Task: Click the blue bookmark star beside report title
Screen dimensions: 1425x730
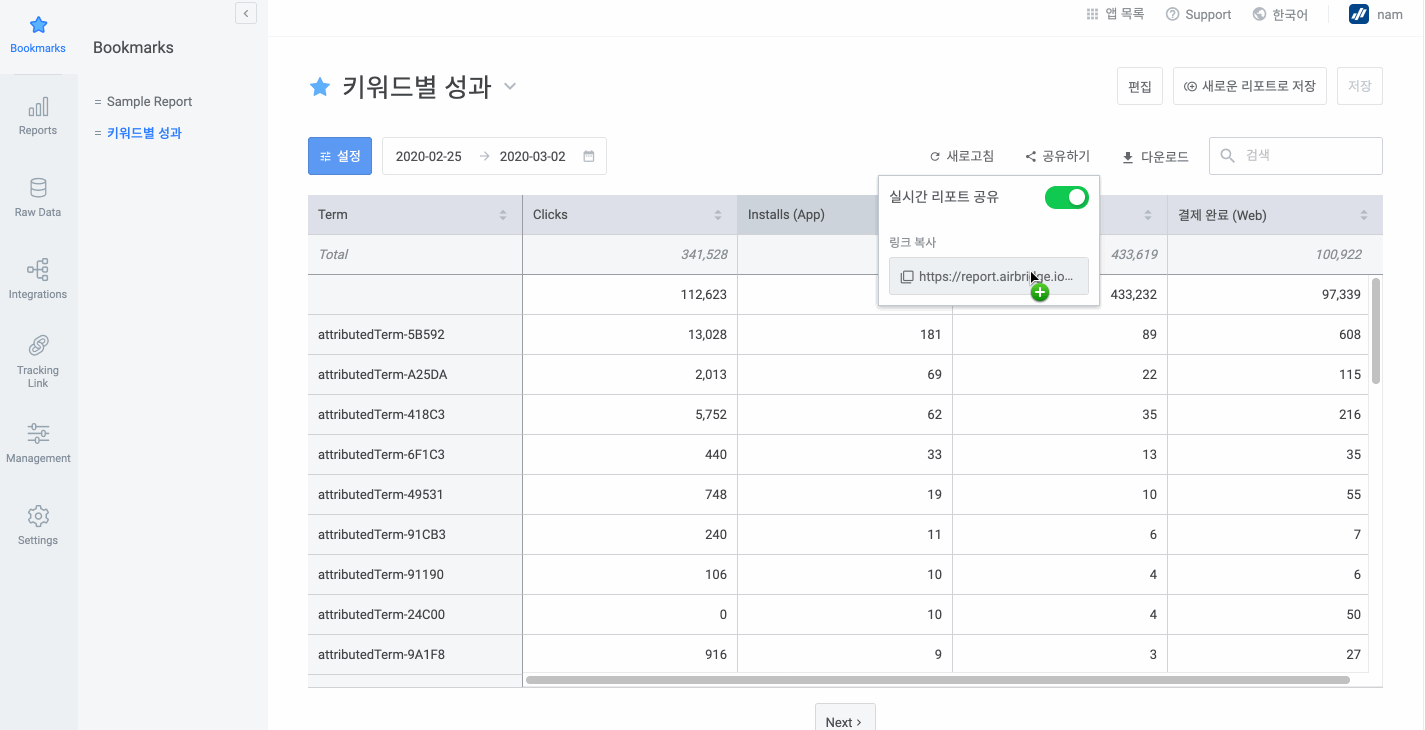Action: (320, 87)
